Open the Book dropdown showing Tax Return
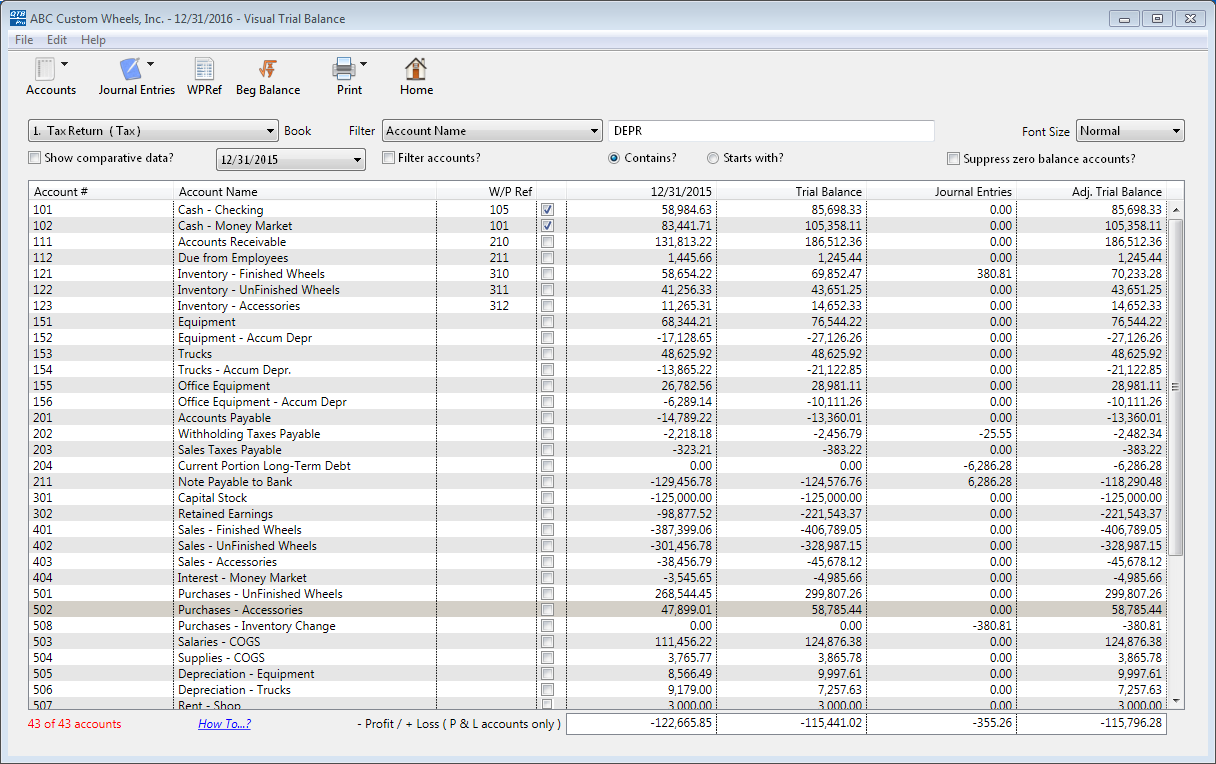Screen dimensions: 1216x764 pyautogui.click(x=153, y=131)
